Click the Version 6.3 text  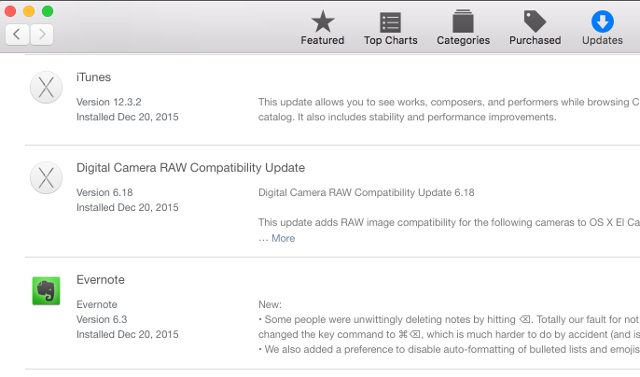(102, 319)
